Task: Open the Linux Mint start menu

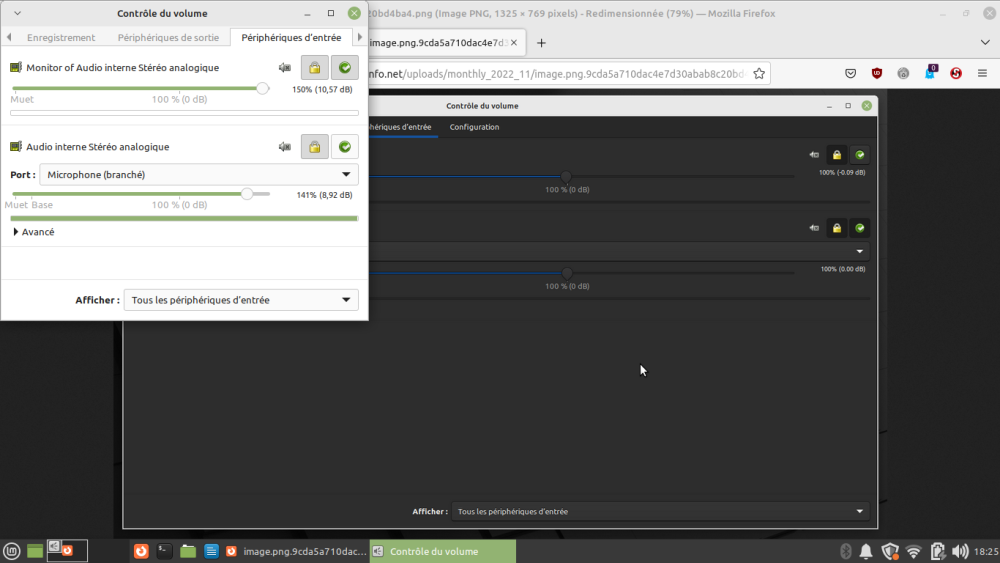Action: (12, 551)
